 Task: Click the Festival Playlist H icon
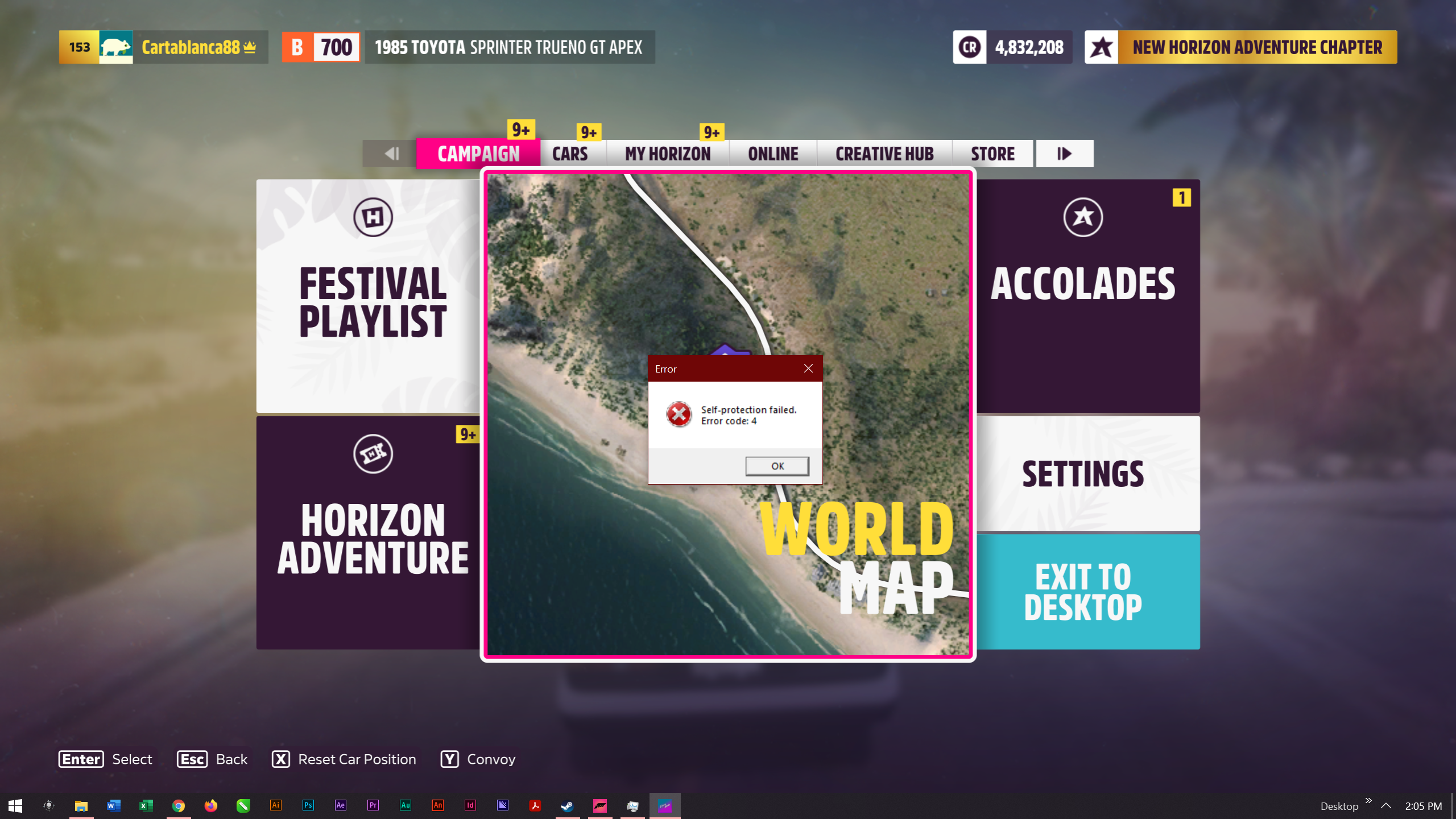point(373,217)
